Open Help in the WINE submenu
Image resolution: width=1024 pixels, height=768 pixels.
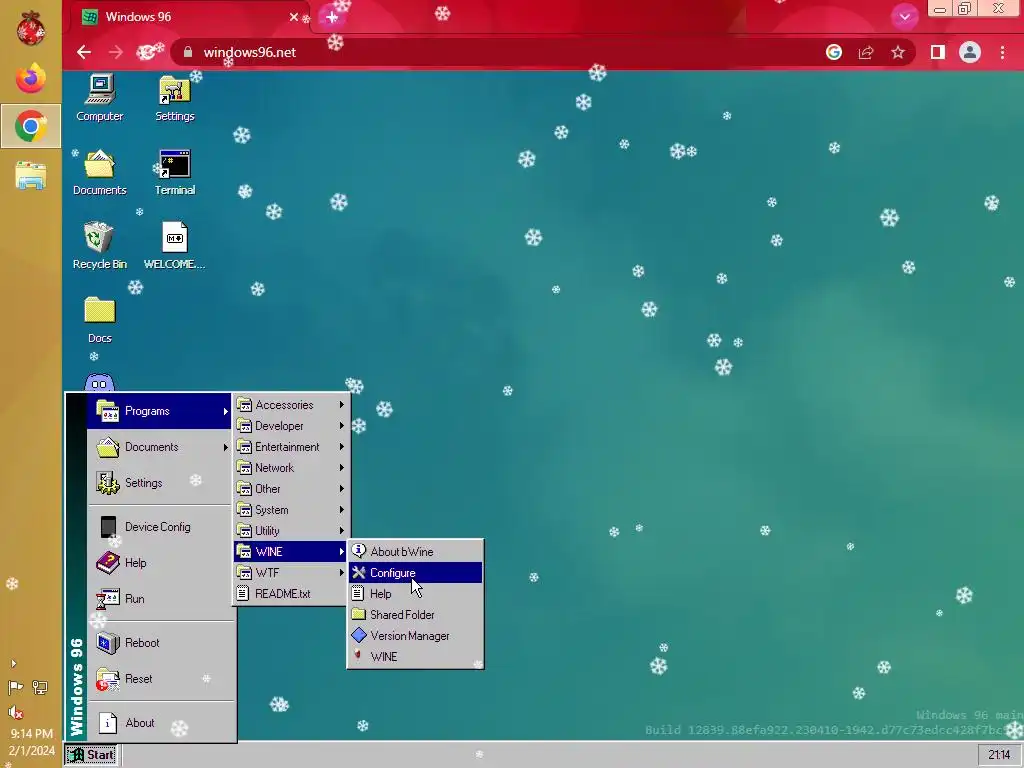[415, 594]
